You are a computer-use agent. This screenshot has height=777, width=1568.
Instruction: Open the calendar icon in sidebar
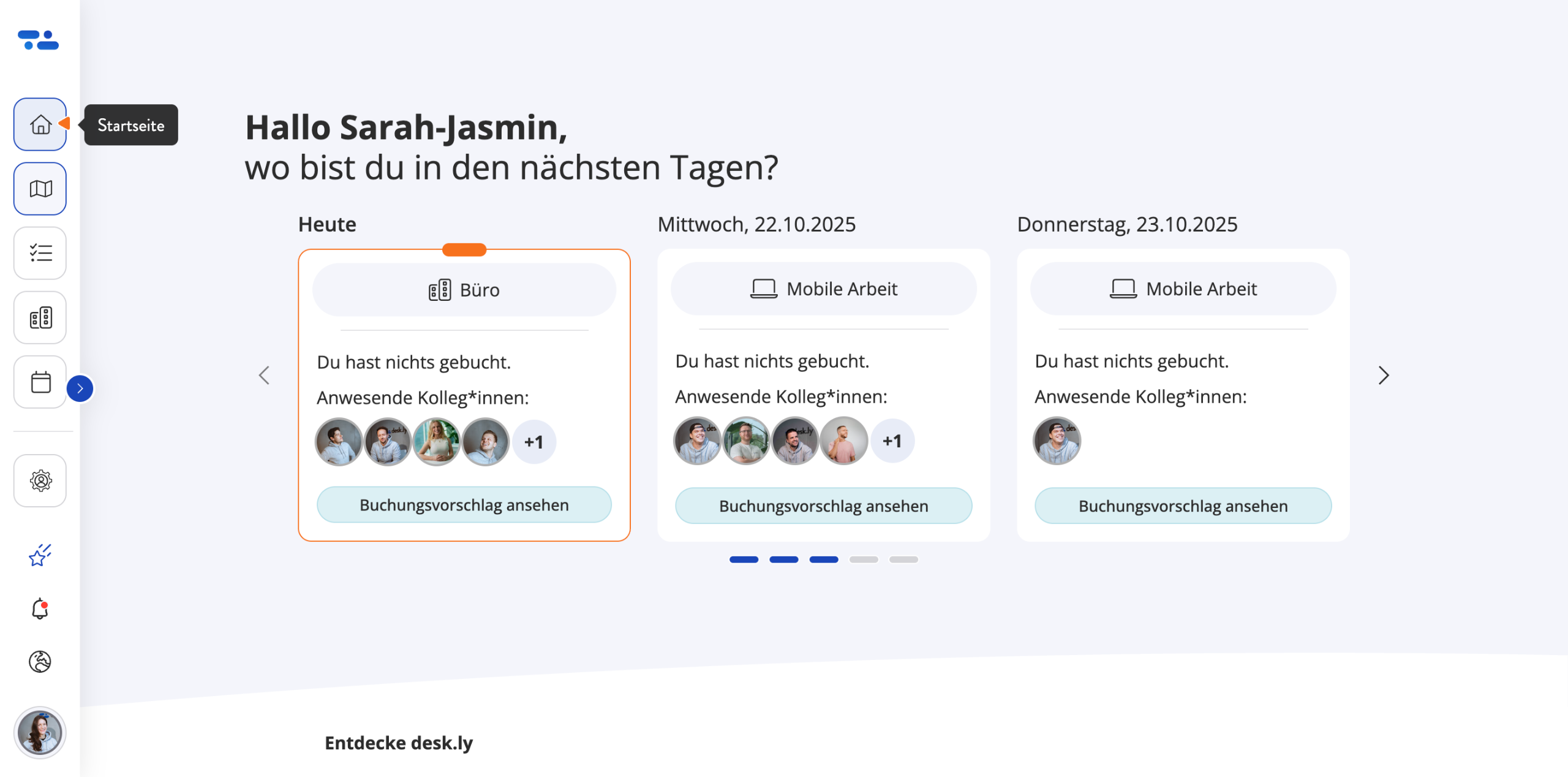point(40,382)
